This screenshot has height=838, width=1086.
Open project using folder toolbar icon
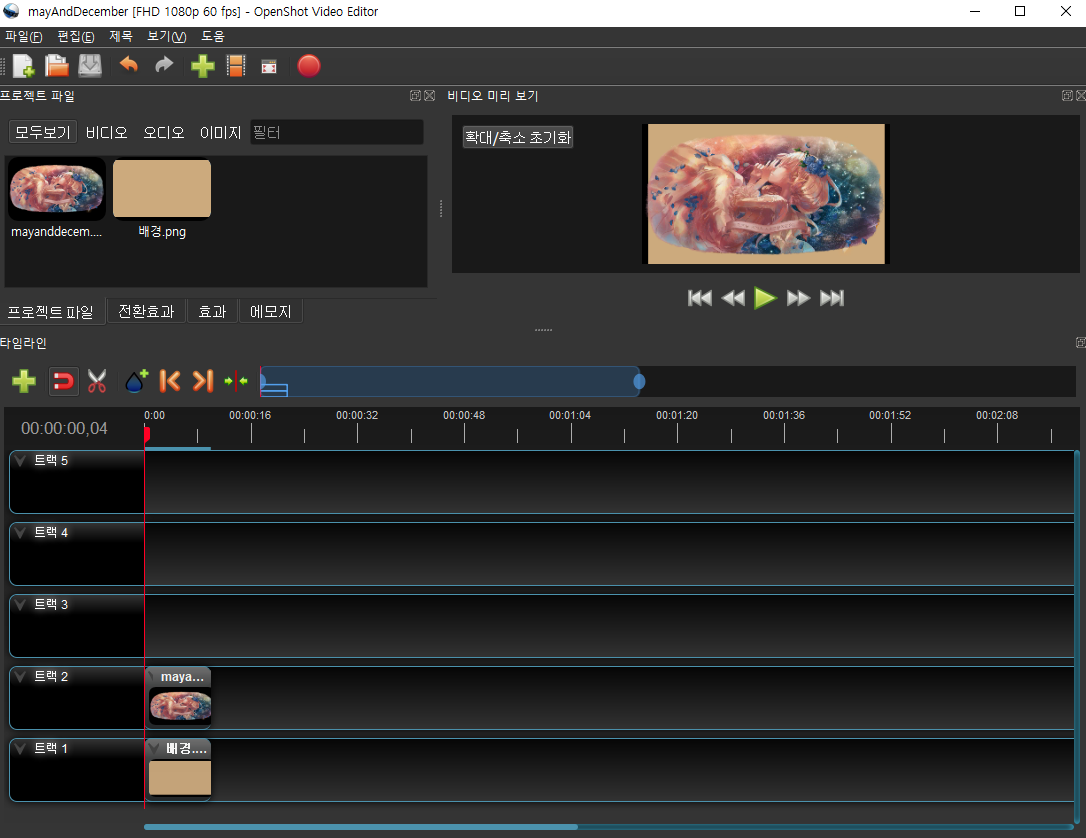click(57, 66)
